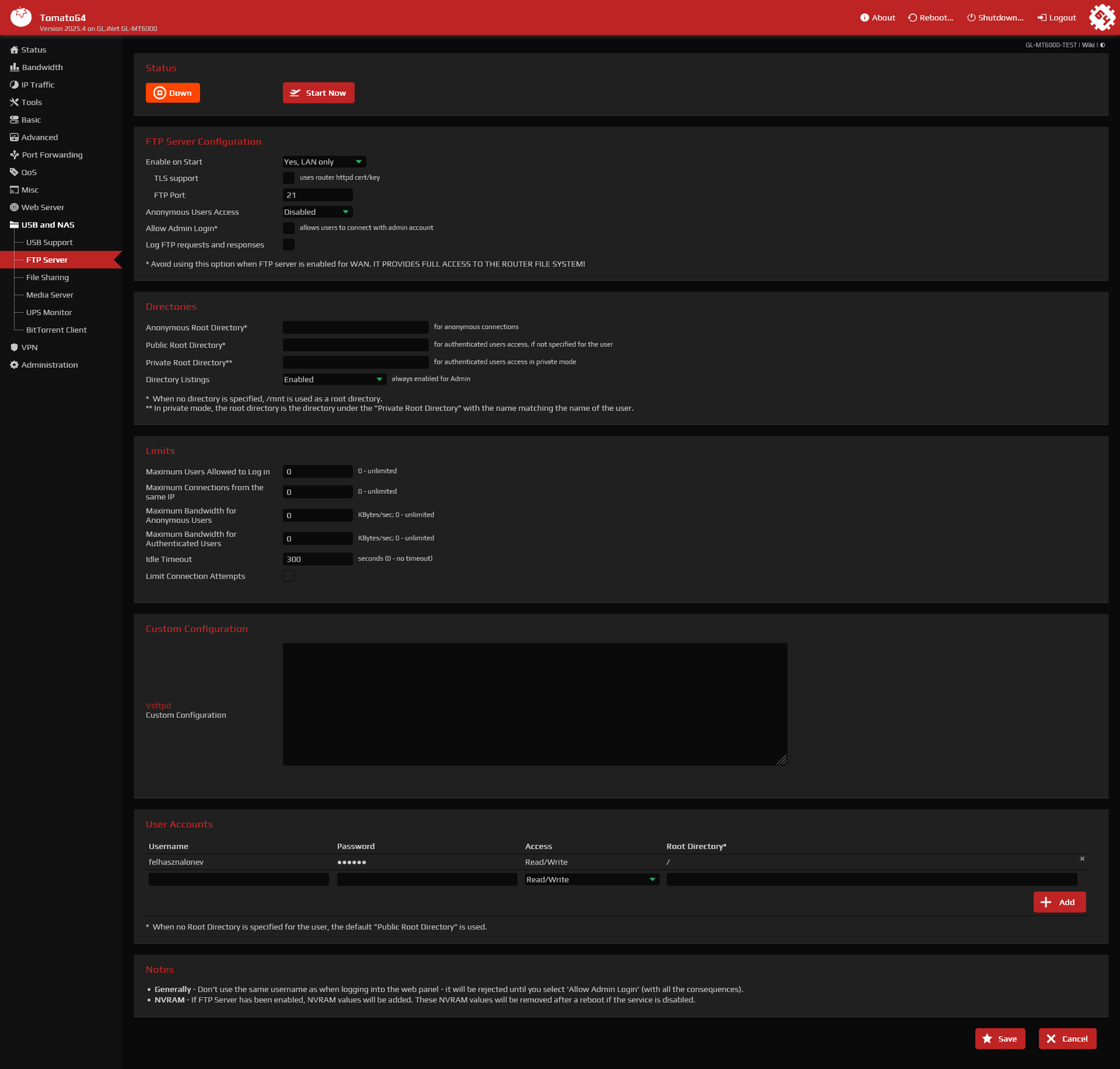Open UPS Monitor submenu item
This screenshot has height=1069, width=1120.
pyautogui.click(x=49, y=312)
